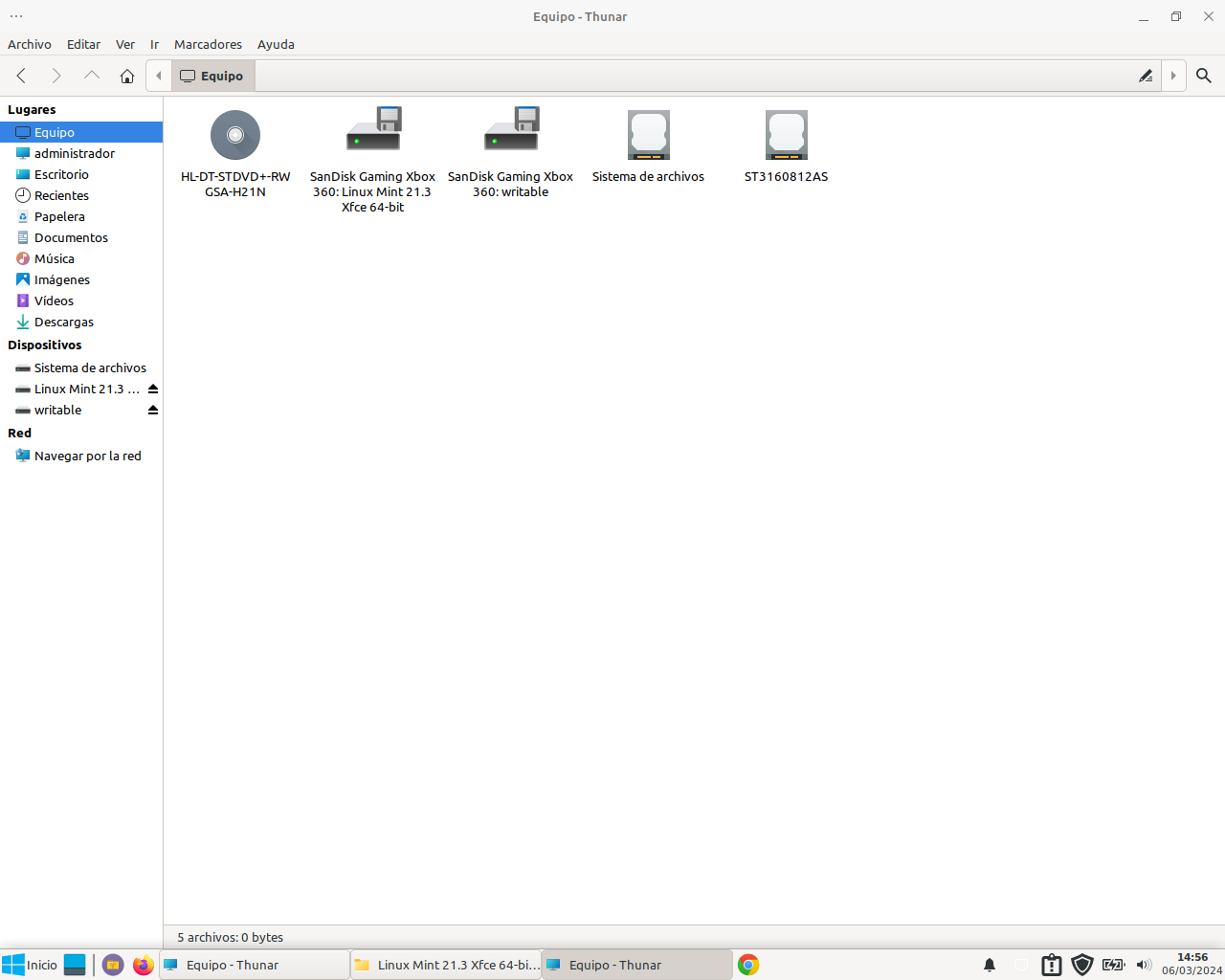1225x980 pixels.
Task: Click the Red section header
Action: point(19,433)
